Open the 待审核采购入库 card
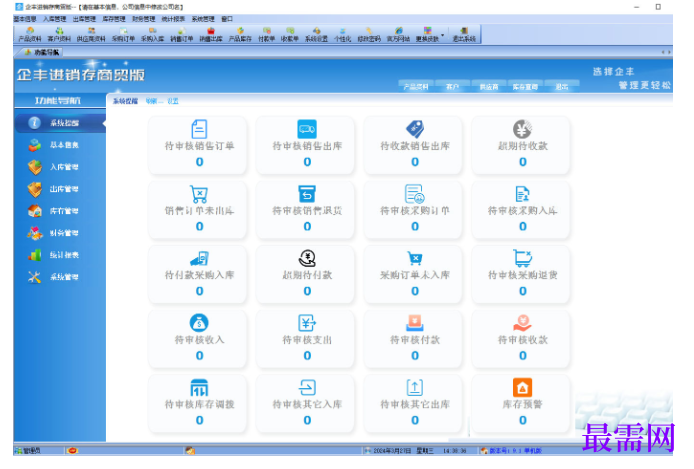This screenshot has height=469, width=694. tap(522, 210)
